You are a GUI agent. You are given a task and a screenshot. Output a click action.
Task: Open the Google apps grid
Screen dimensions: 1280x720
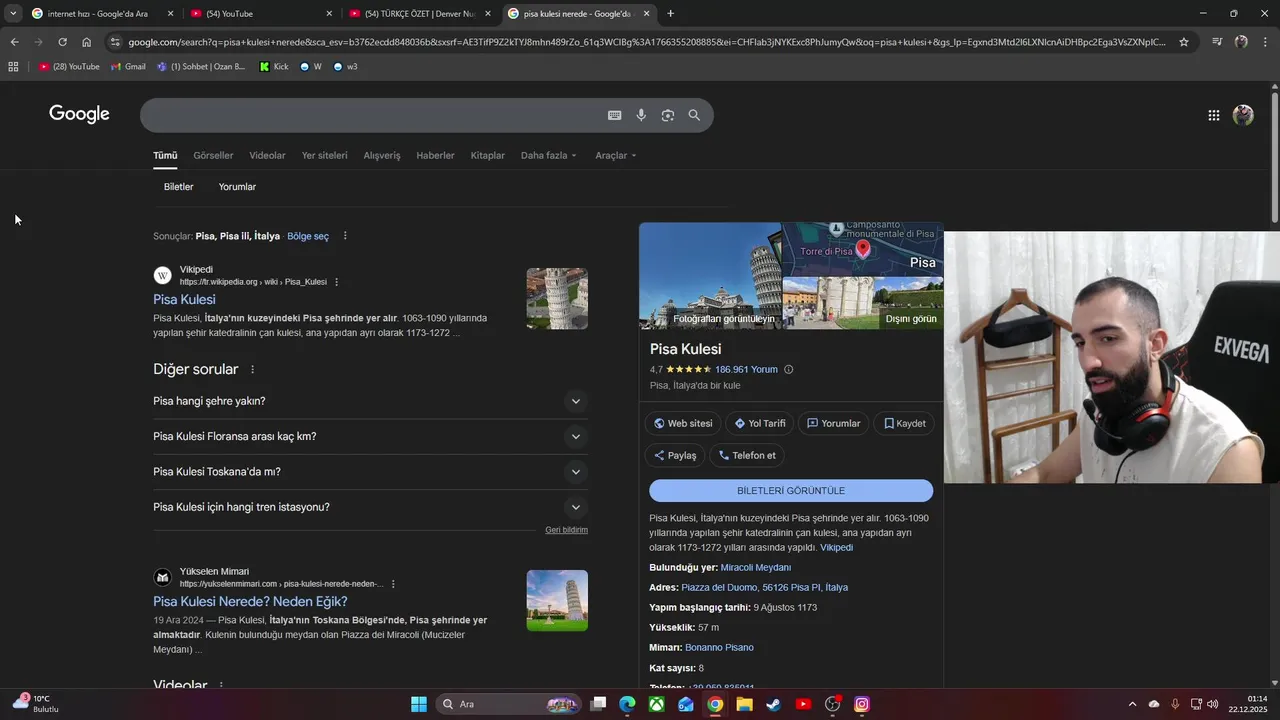click(1213, 115)
